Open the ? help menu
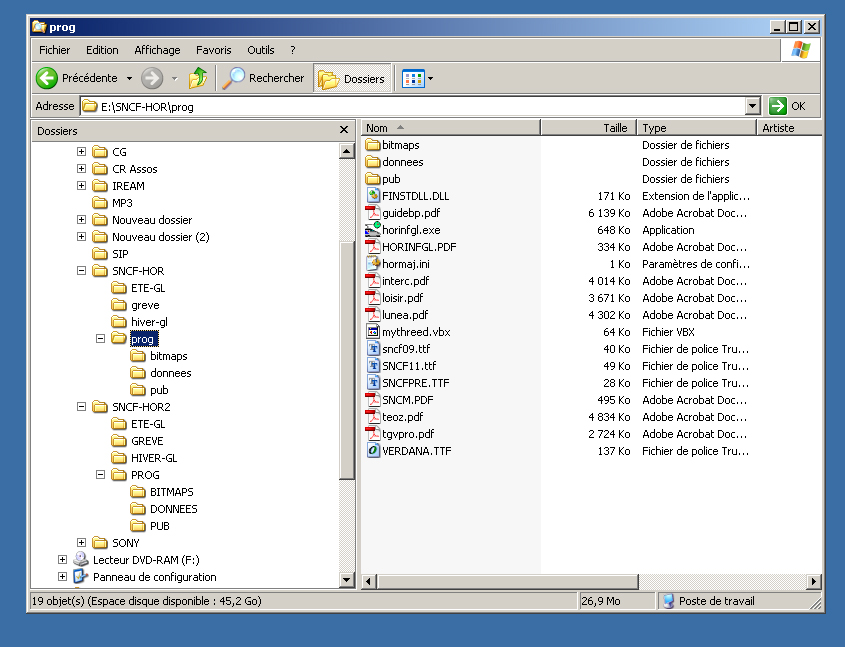 pos(293,50)
